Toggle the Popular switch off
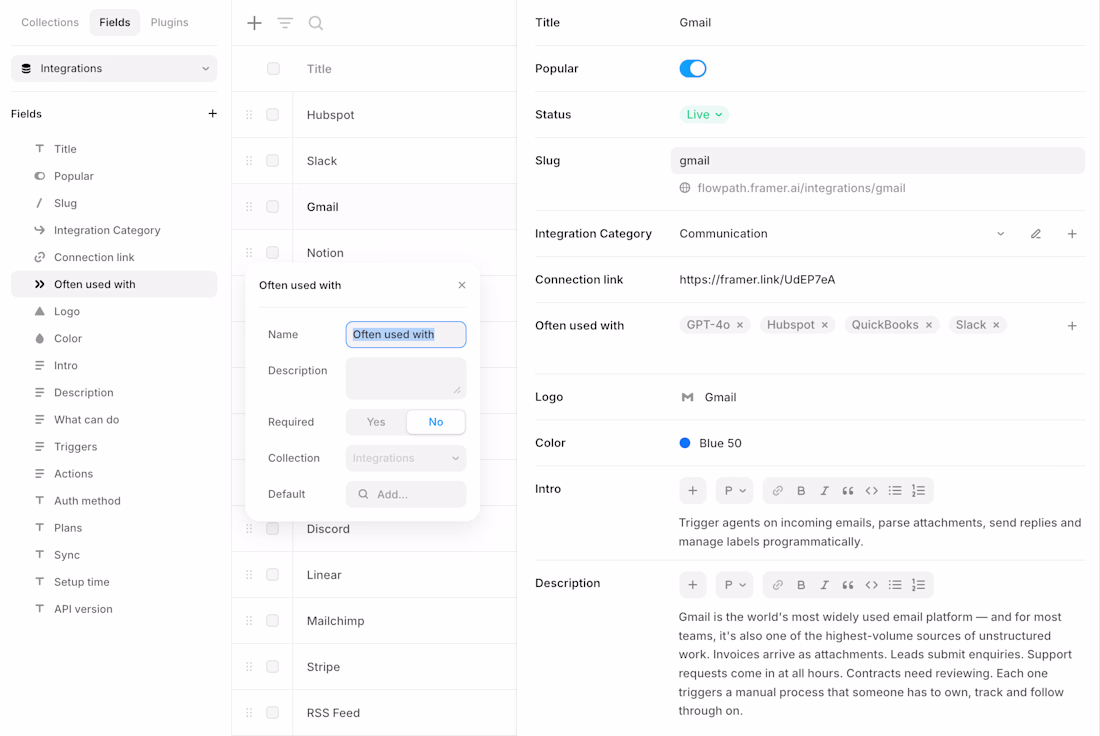Image resolution: width=1100 pixels, height=736 pixels. (692, 68)
